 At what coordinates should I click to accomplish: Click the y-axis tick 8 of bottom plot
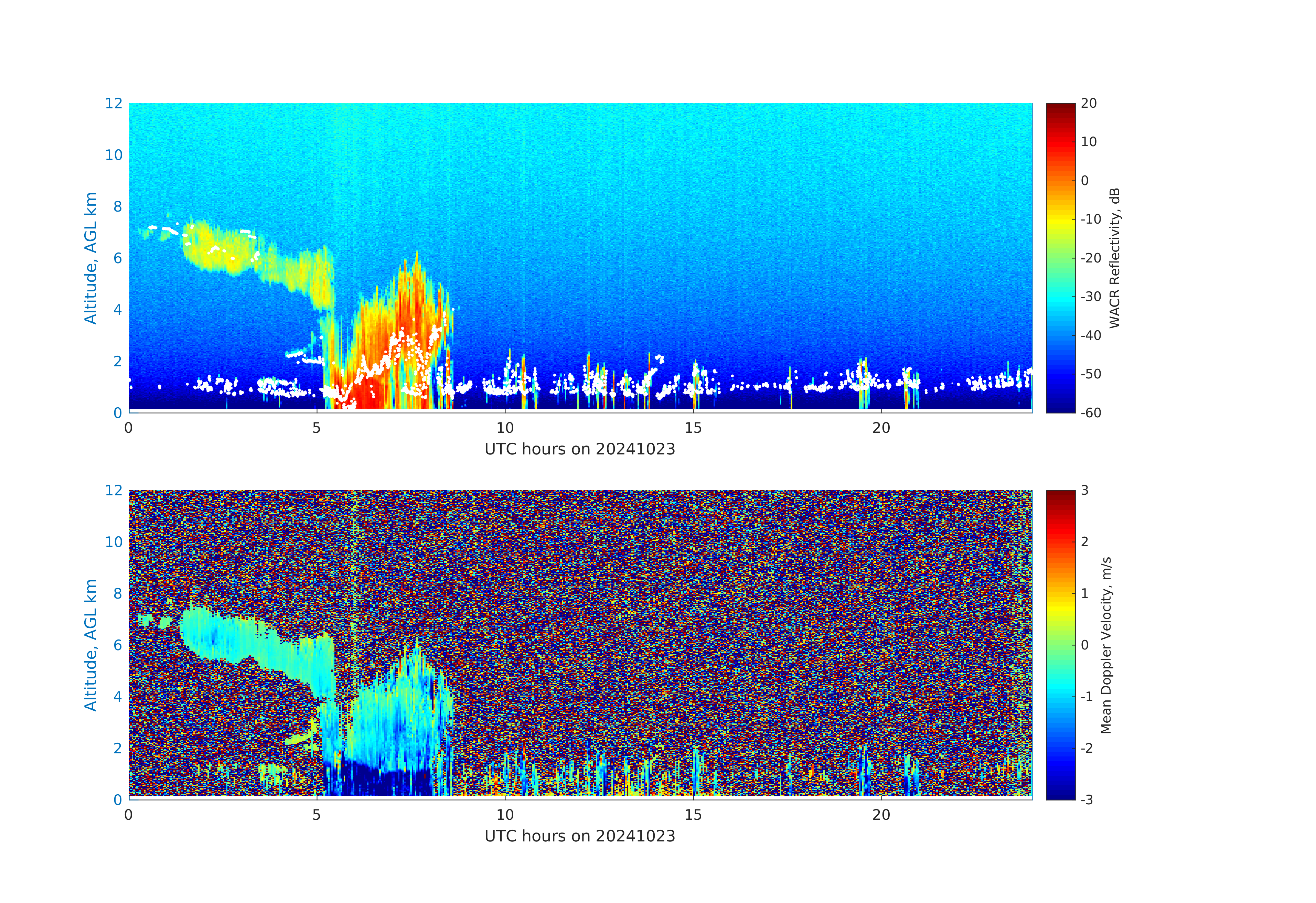click(x=117, y=593)
